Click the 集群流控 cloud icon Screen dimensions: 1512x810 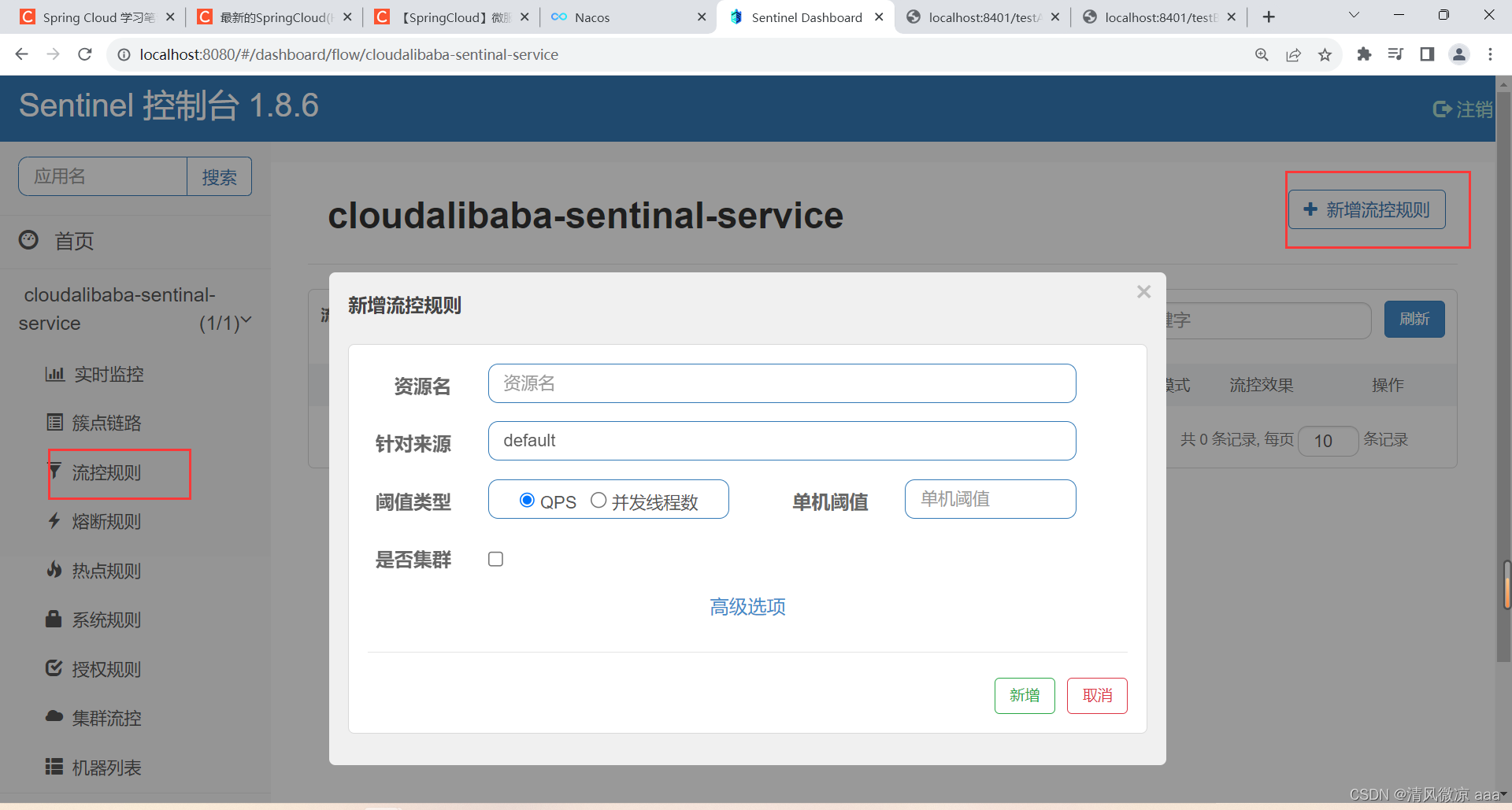click(x=54, y=716)
